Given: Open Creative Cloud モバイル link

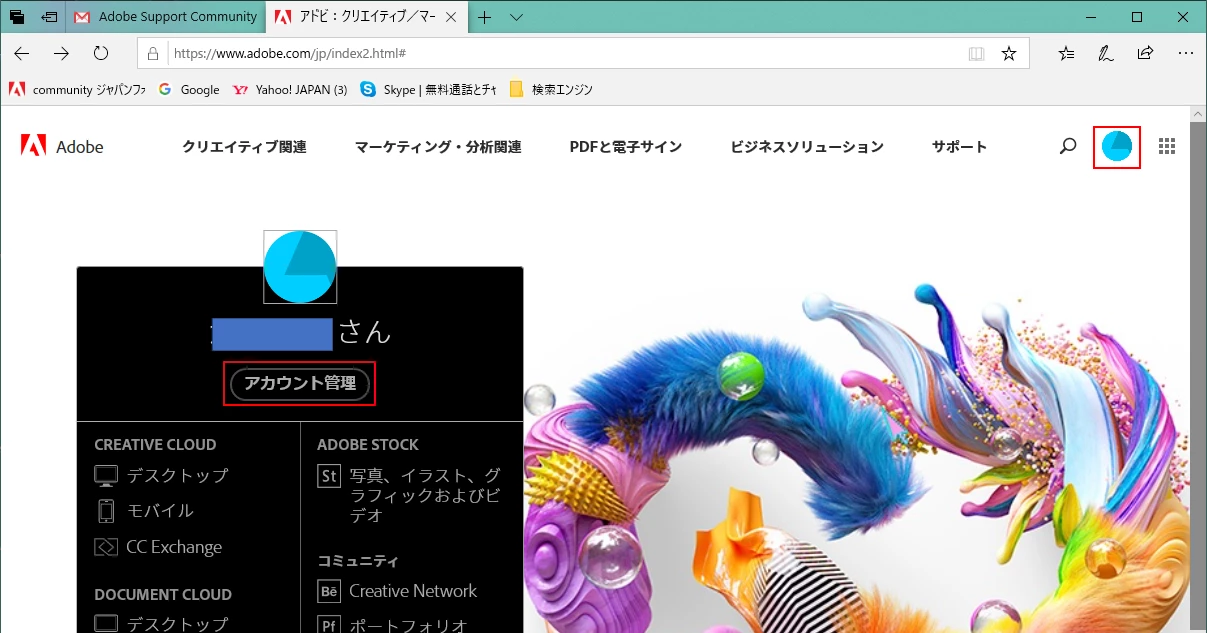Looking at the screenshot, I should click(x=144, y=510).
